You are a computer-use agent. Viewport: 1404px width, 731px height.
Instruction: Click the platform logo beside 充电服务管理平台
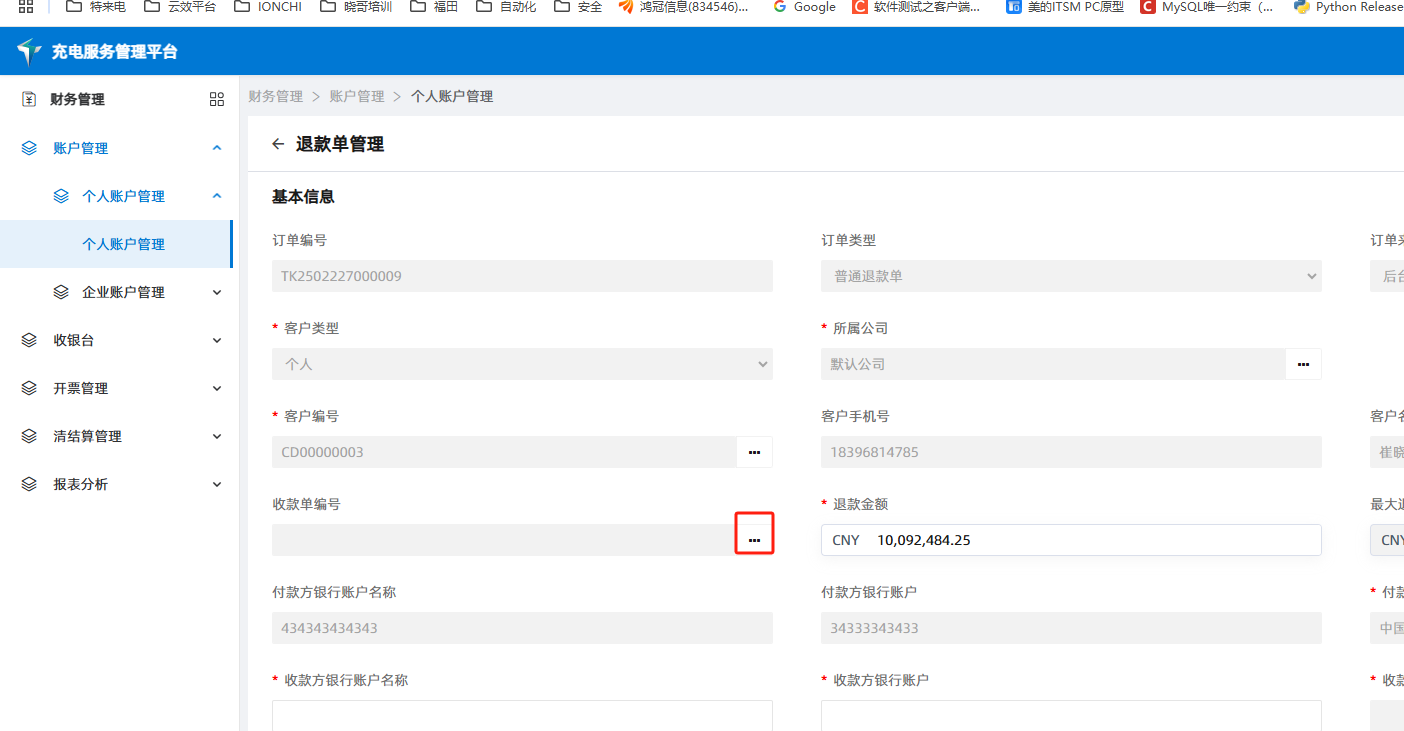coord(30,52)
